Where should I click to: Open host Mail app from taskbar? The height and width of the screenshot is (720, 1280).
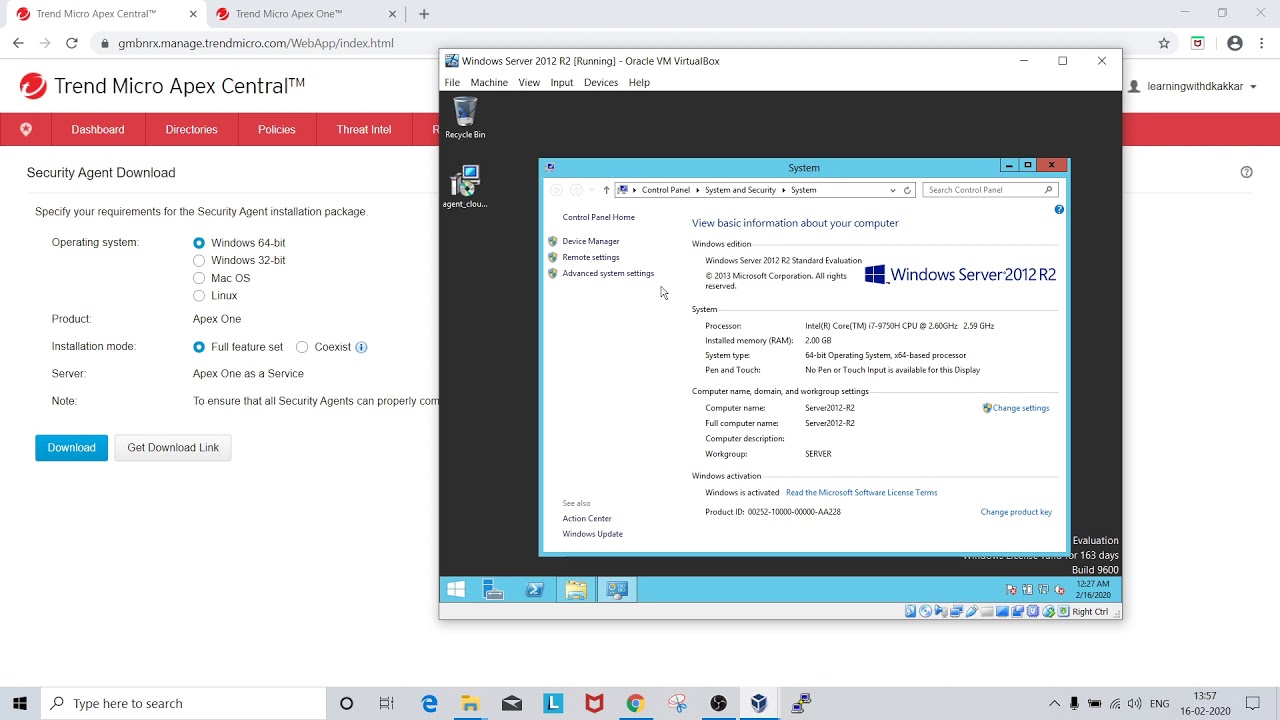512,704
